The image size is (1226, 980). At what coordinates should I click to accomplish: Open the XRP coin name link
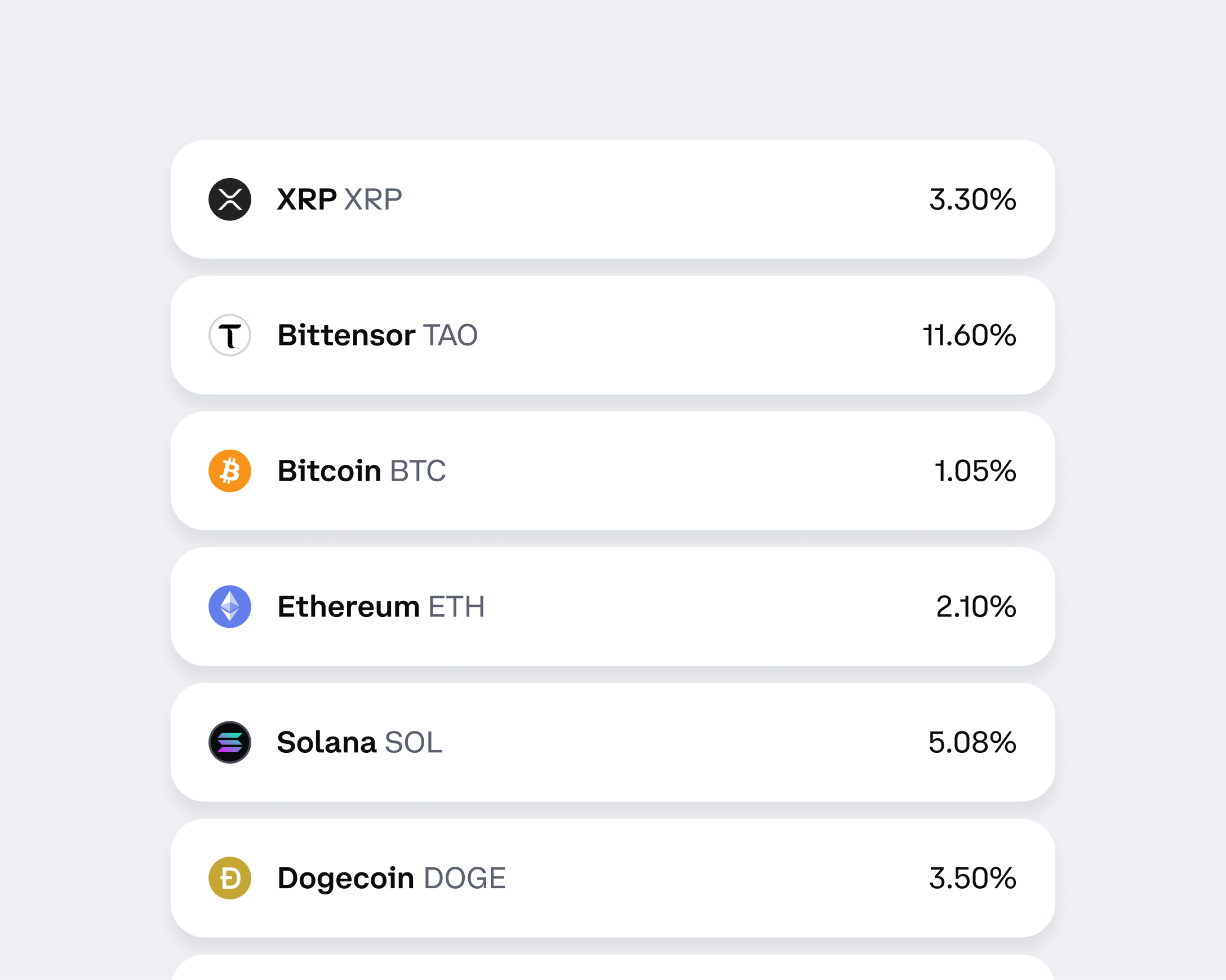[x=339, y=199]
